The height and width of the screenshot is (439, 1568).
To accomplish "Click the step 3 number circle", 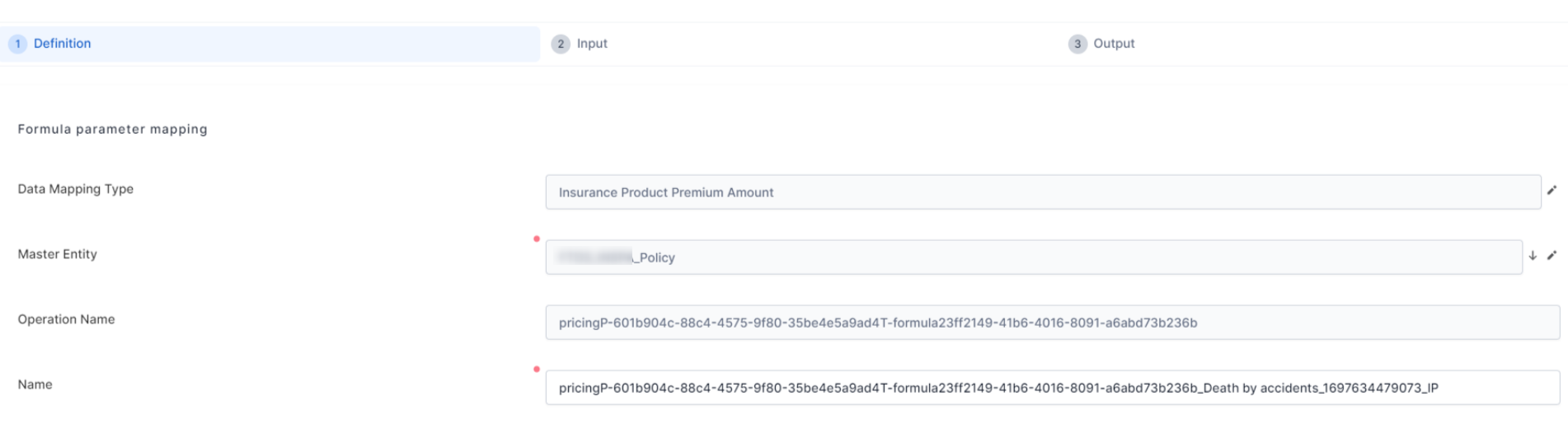I will [x=1077, y=44].
